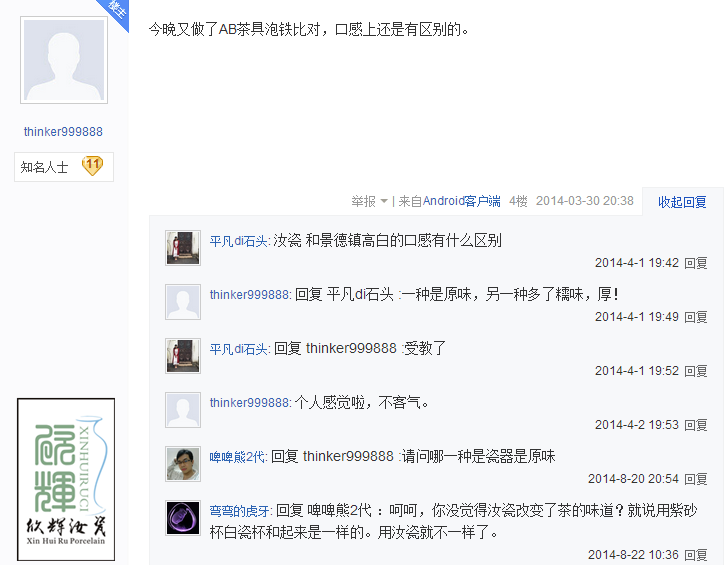The width and height of the screenshot is (728, 565).
Task: Open the Android客户端 link
Action: (x=462, y=201)
